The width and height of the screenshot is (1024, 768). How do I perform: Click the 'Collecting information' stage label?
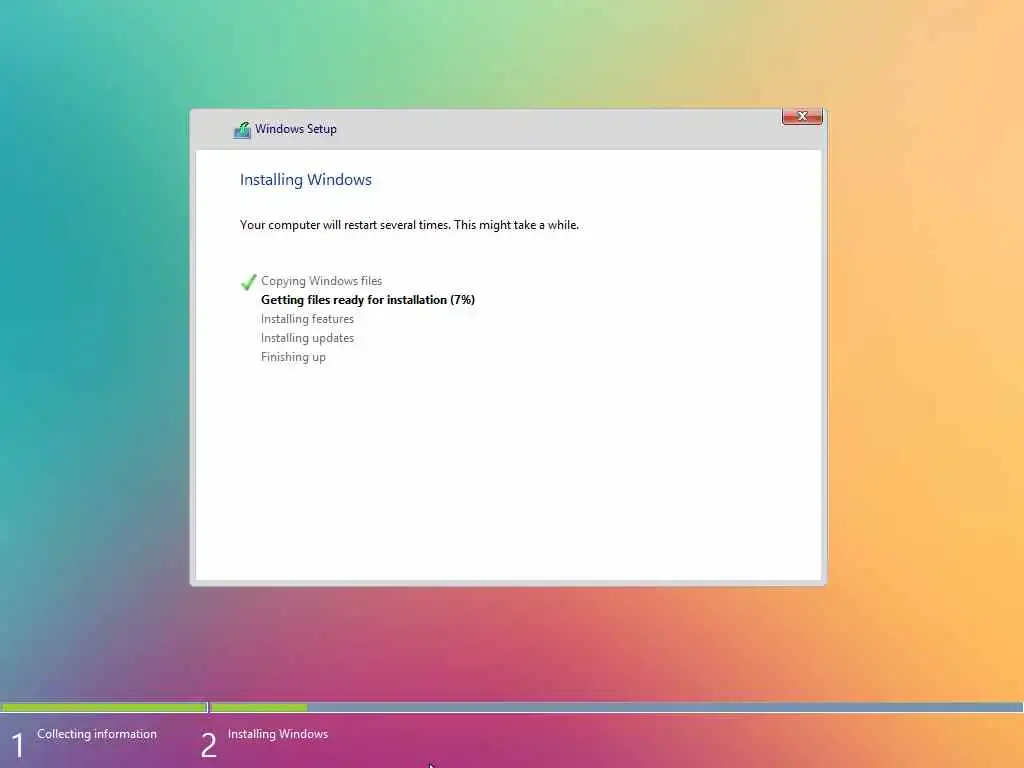tap(97, 734)
